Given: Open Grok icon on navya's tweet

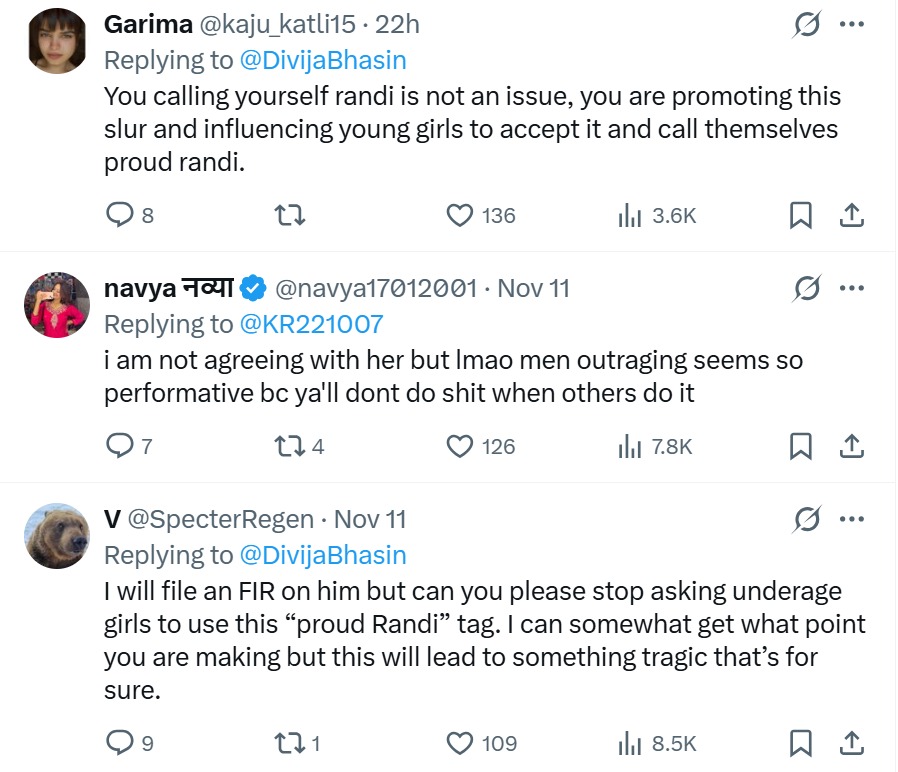Looking at the screenshot, I should pyautogui.click(x=806, y=289).
